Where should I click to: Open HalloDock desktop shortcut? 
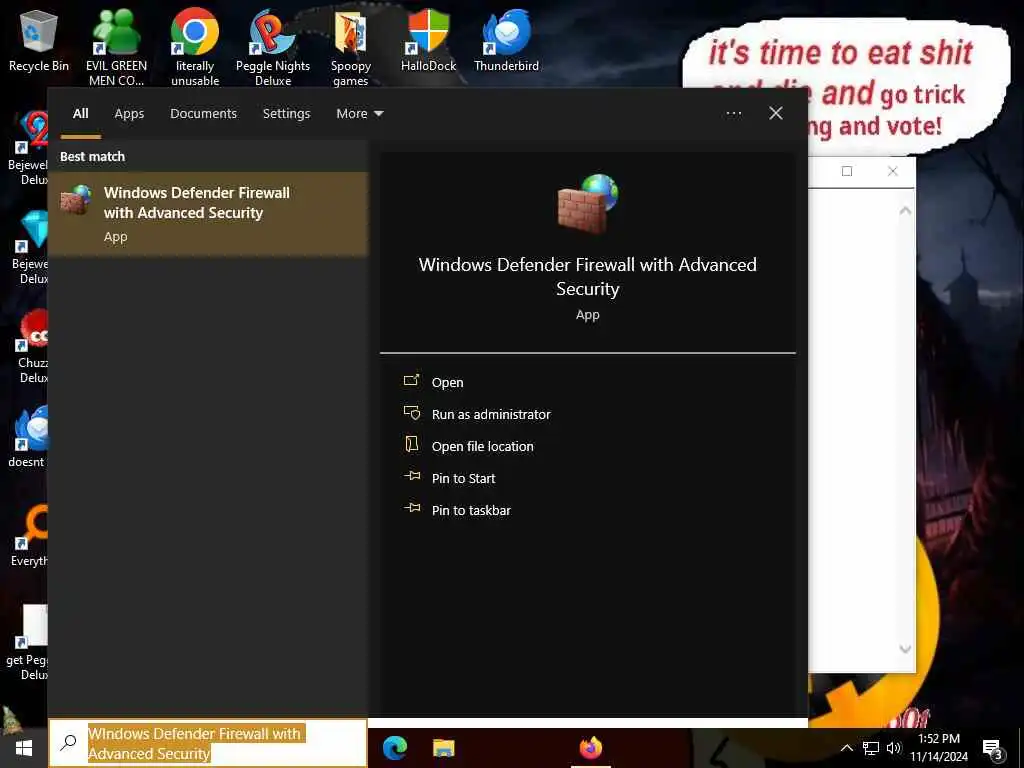pyautogui.click(x=428, y=40)
